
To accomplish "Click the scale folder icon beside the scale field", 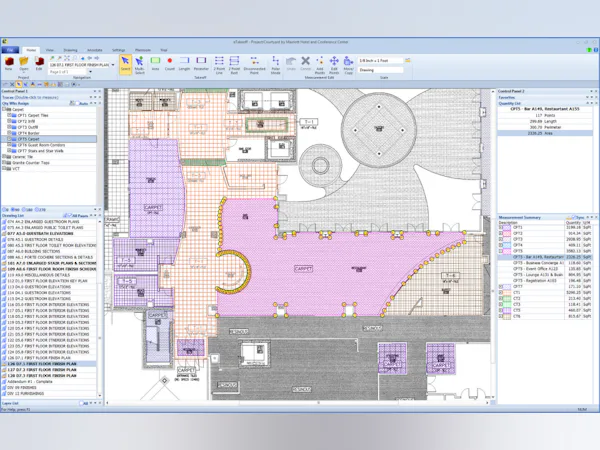I will 408,60.
